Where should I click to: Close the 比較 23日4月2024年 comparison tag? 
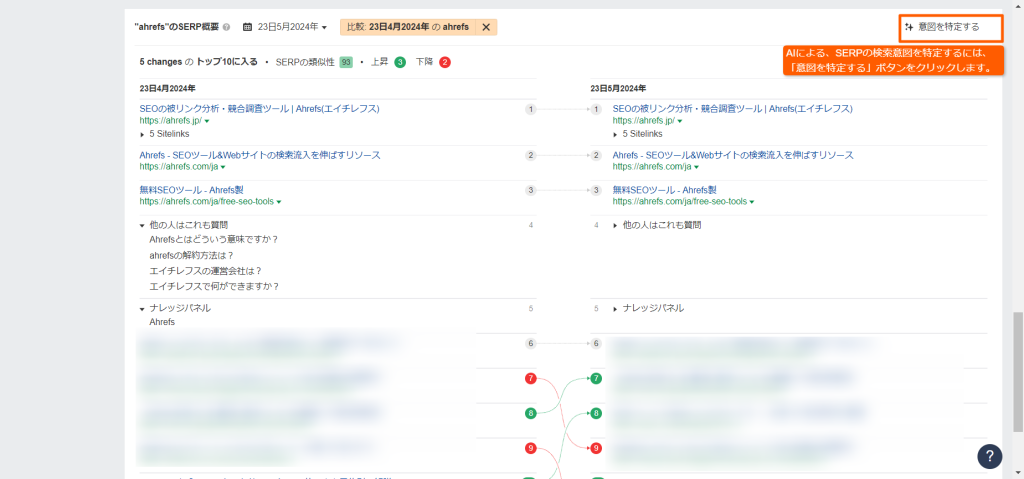486,27
